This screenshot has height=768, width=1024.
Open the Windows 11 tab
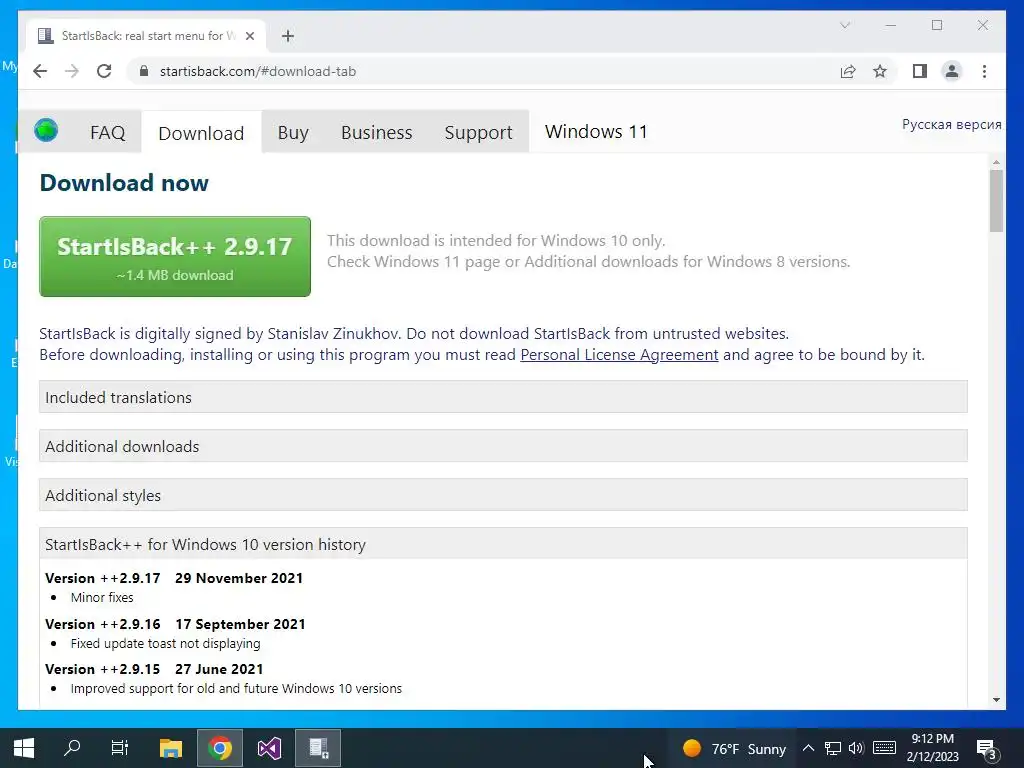596,131
